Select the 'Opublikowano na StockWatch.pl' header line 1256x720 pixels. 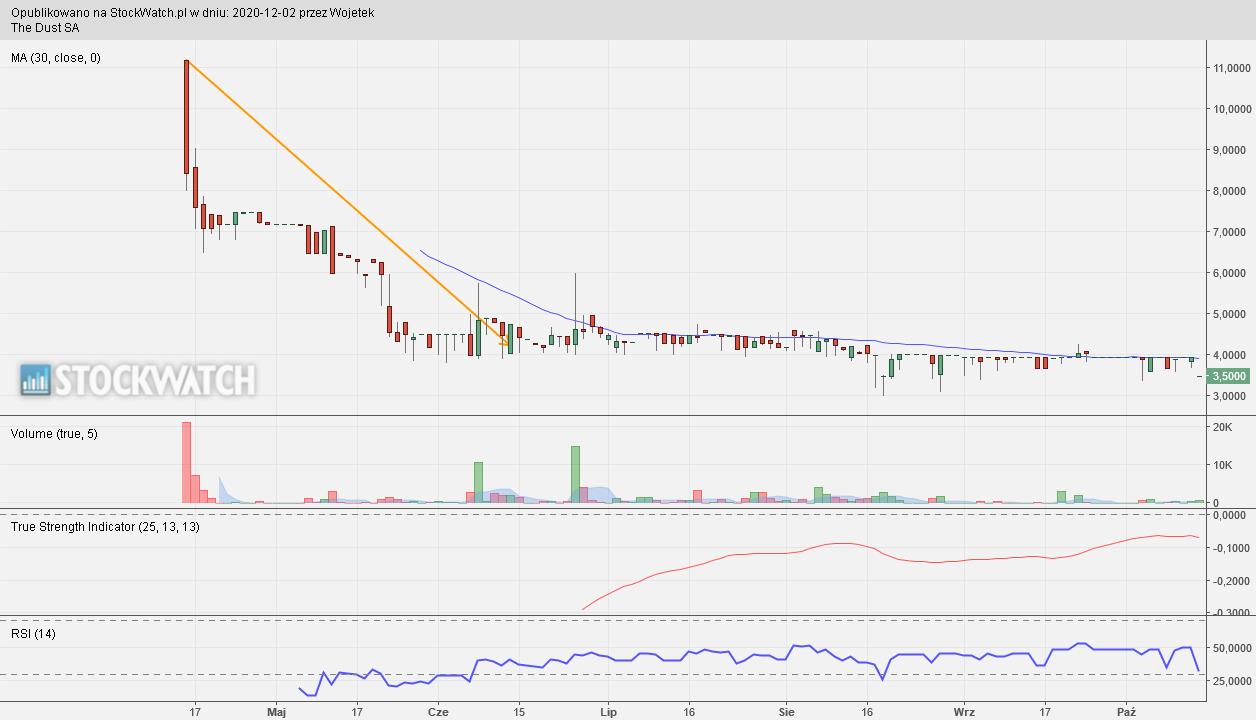coord(193,14)
